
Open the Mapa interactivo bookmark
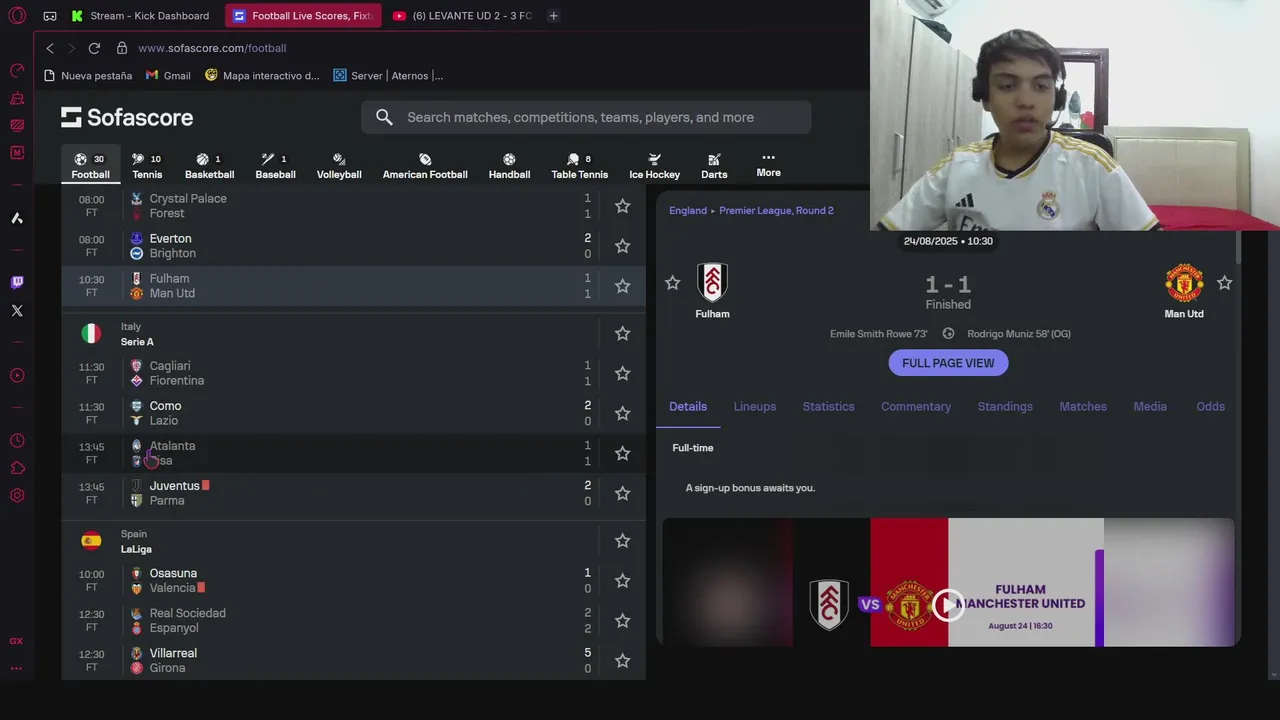[262, 76]
